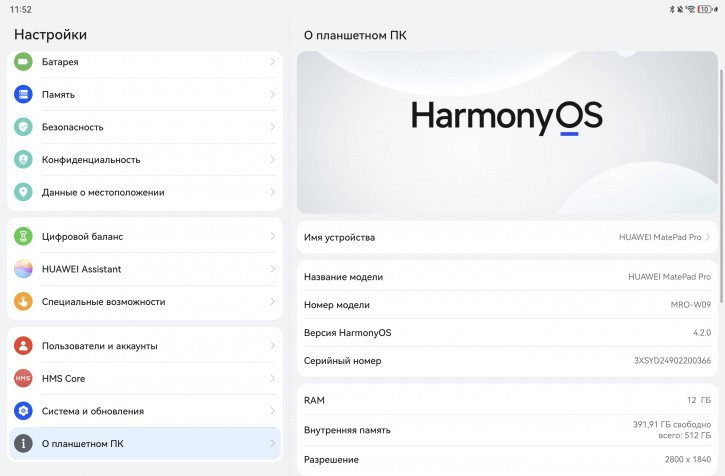Tap the info icon for О планшетном ПК
Viewport: 725px width, 476px height.
(x=23, y=444)
